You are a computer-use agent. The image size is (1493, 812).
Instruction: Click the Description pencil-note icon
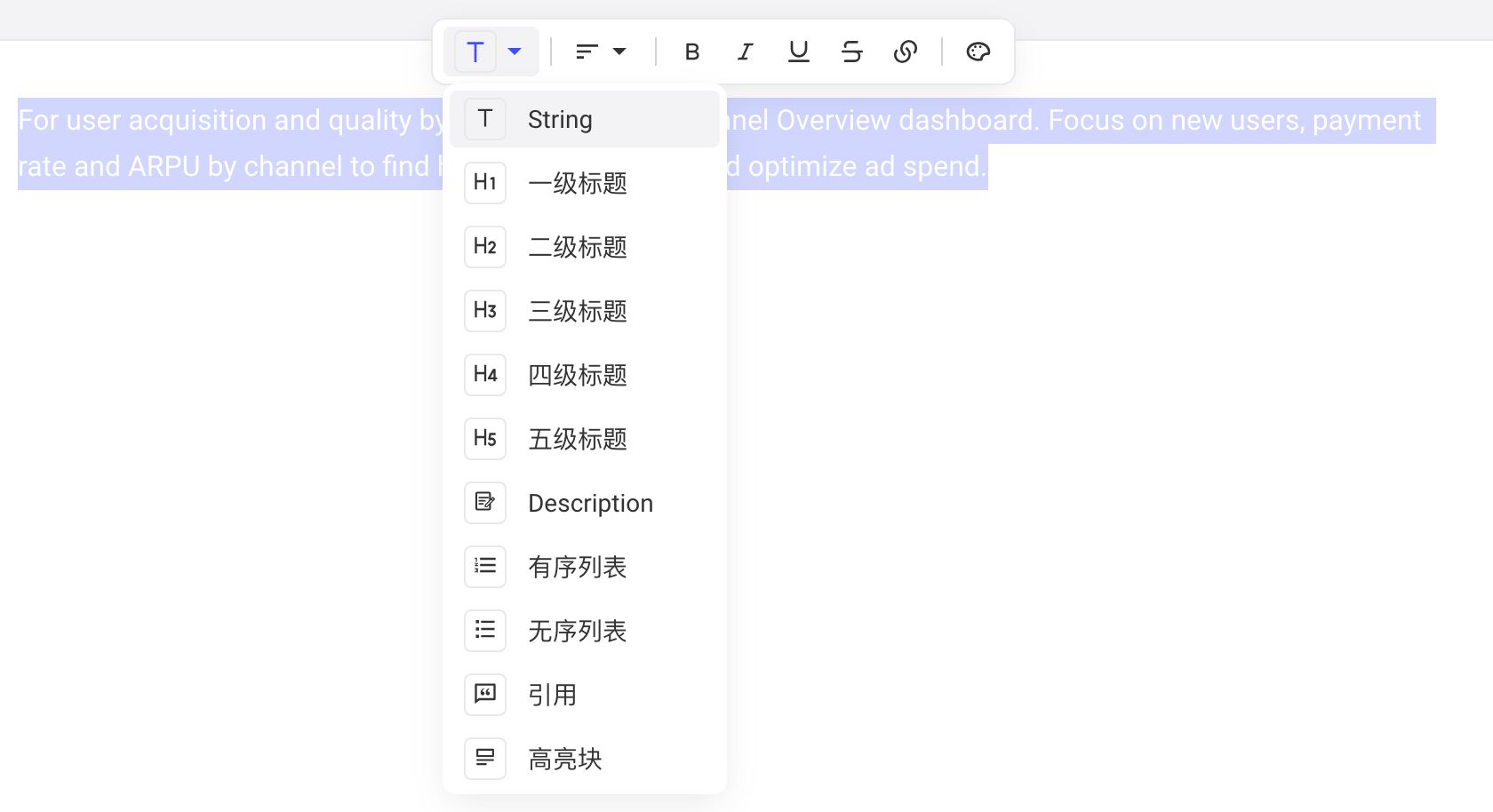[x=485, y=503]
